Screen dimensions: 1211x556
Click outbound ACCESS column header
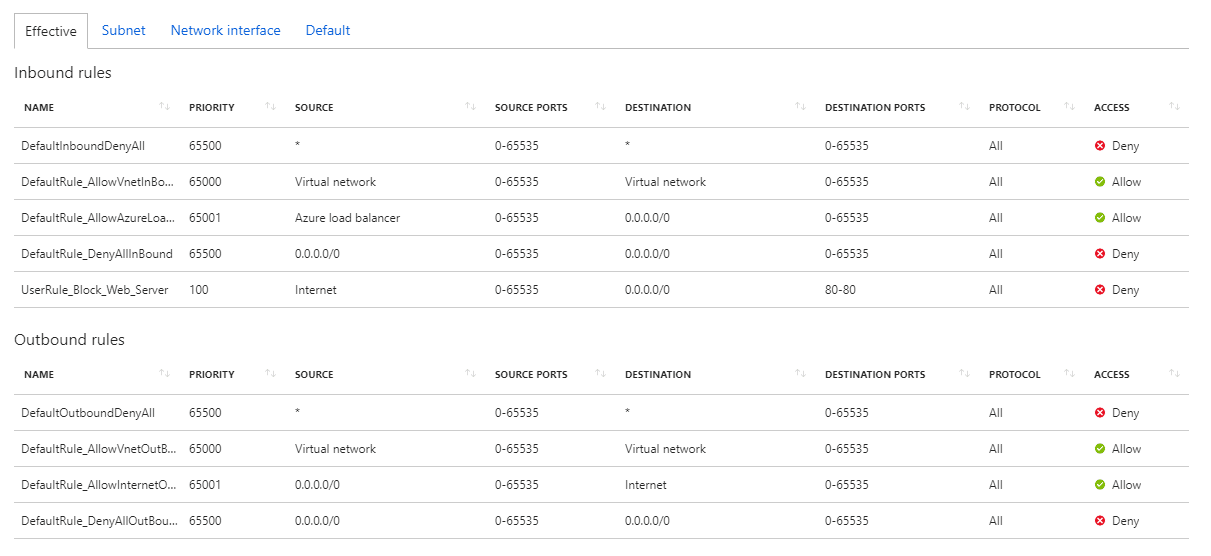coord(1112,375)
